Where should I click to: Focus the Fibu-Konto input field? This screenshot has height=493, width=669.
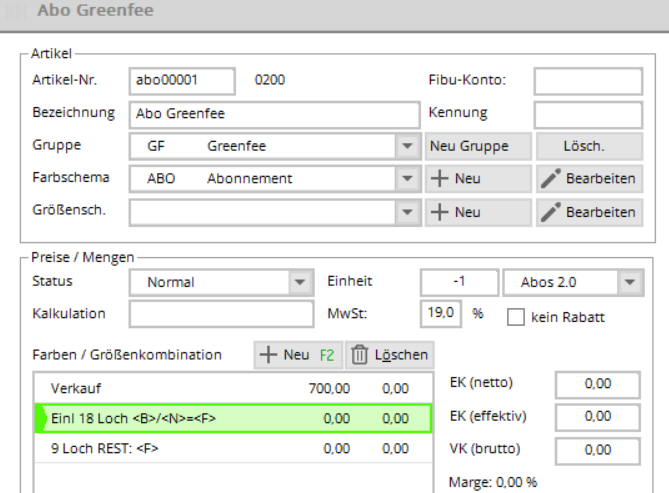[x=587, y=81]
